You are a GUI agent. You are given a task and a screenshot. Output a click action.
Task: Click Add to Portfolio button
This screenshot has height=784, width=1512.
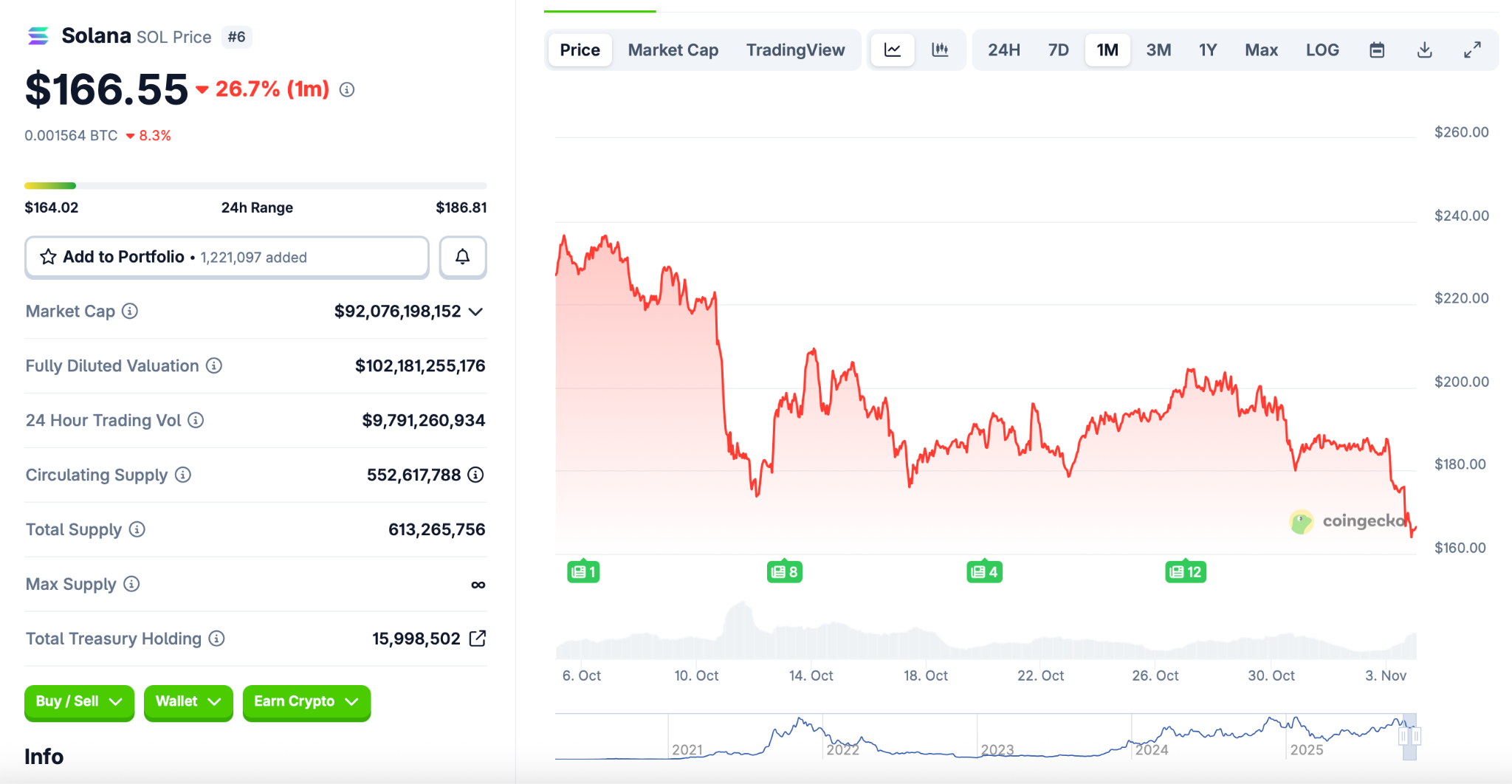pos(227,257)
